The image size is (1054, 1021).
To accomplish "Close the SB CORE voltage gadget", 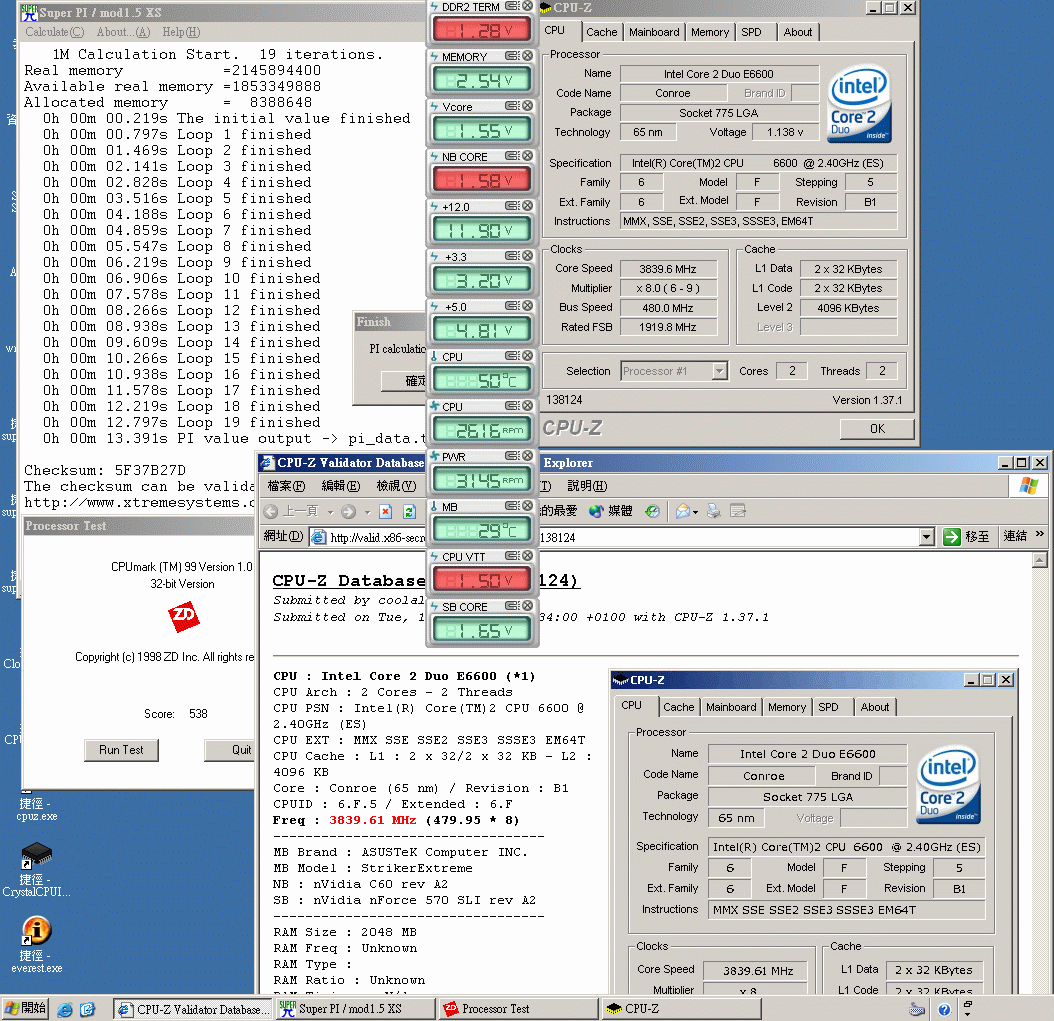I will [528, 606].
